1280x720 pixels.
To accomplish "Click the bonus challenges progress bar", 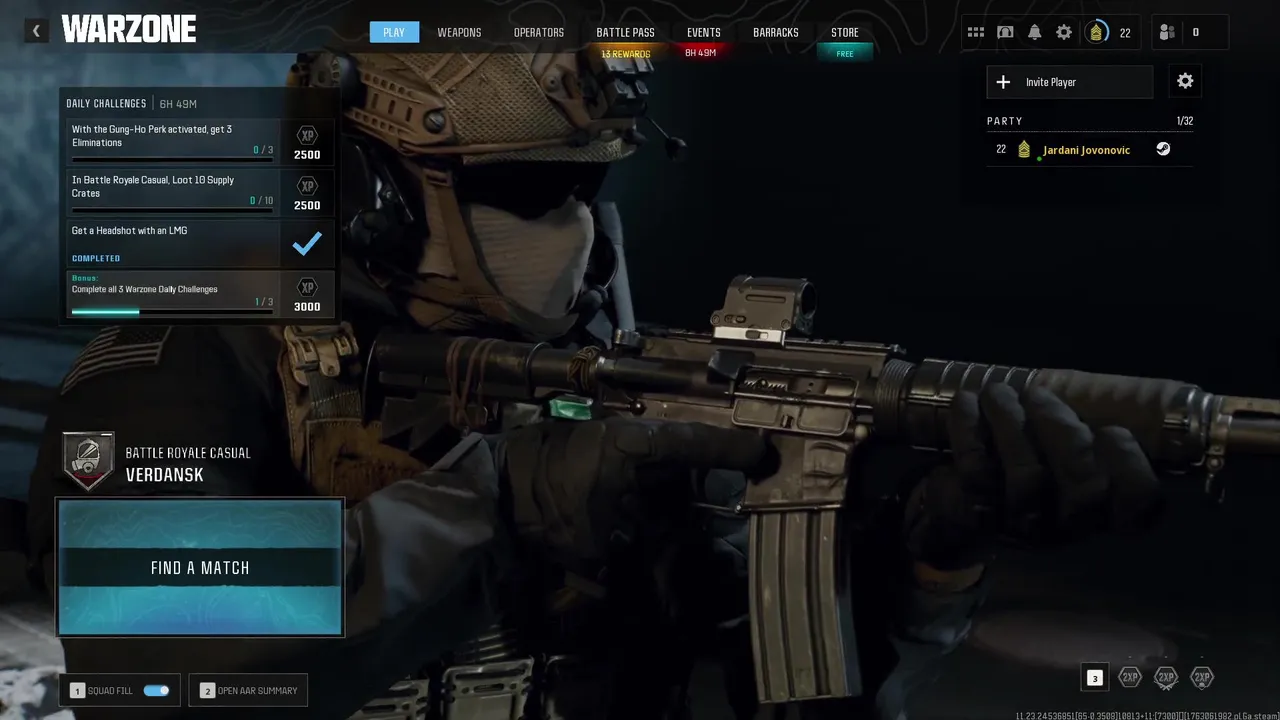I will tap(172, 312).
